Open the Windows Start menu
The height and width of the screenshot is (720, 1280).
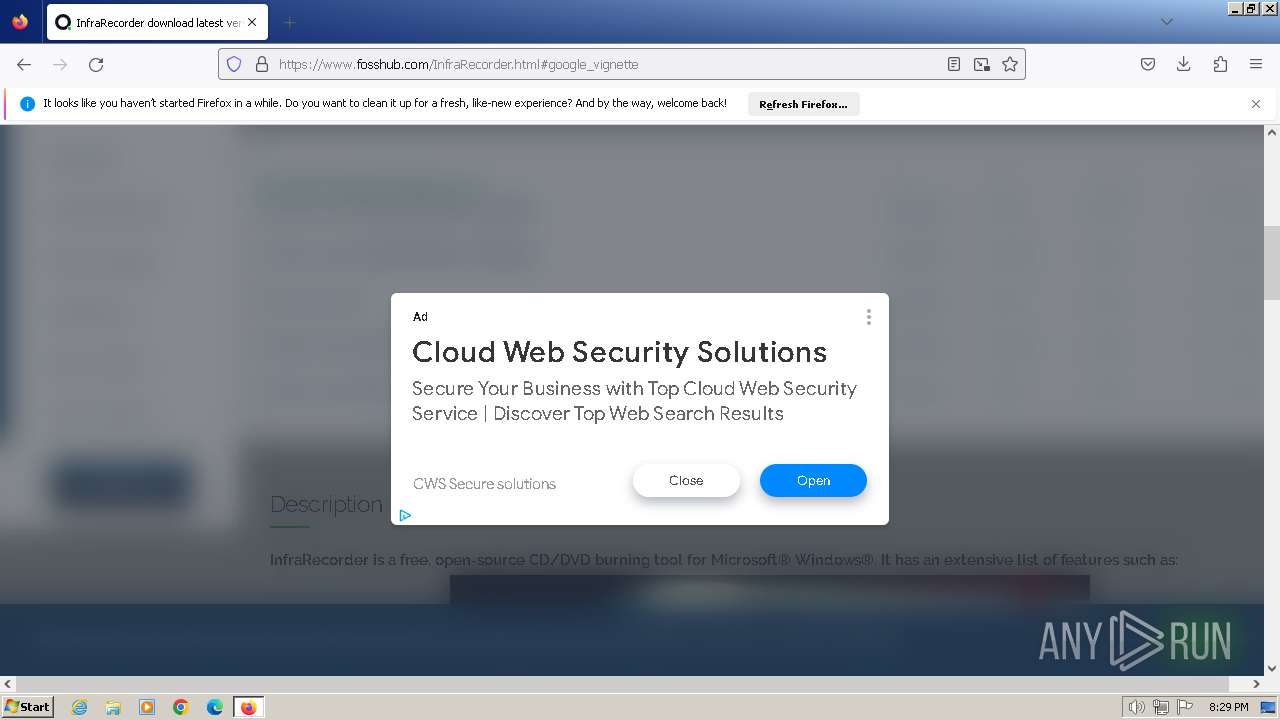[x=27, y=707]
